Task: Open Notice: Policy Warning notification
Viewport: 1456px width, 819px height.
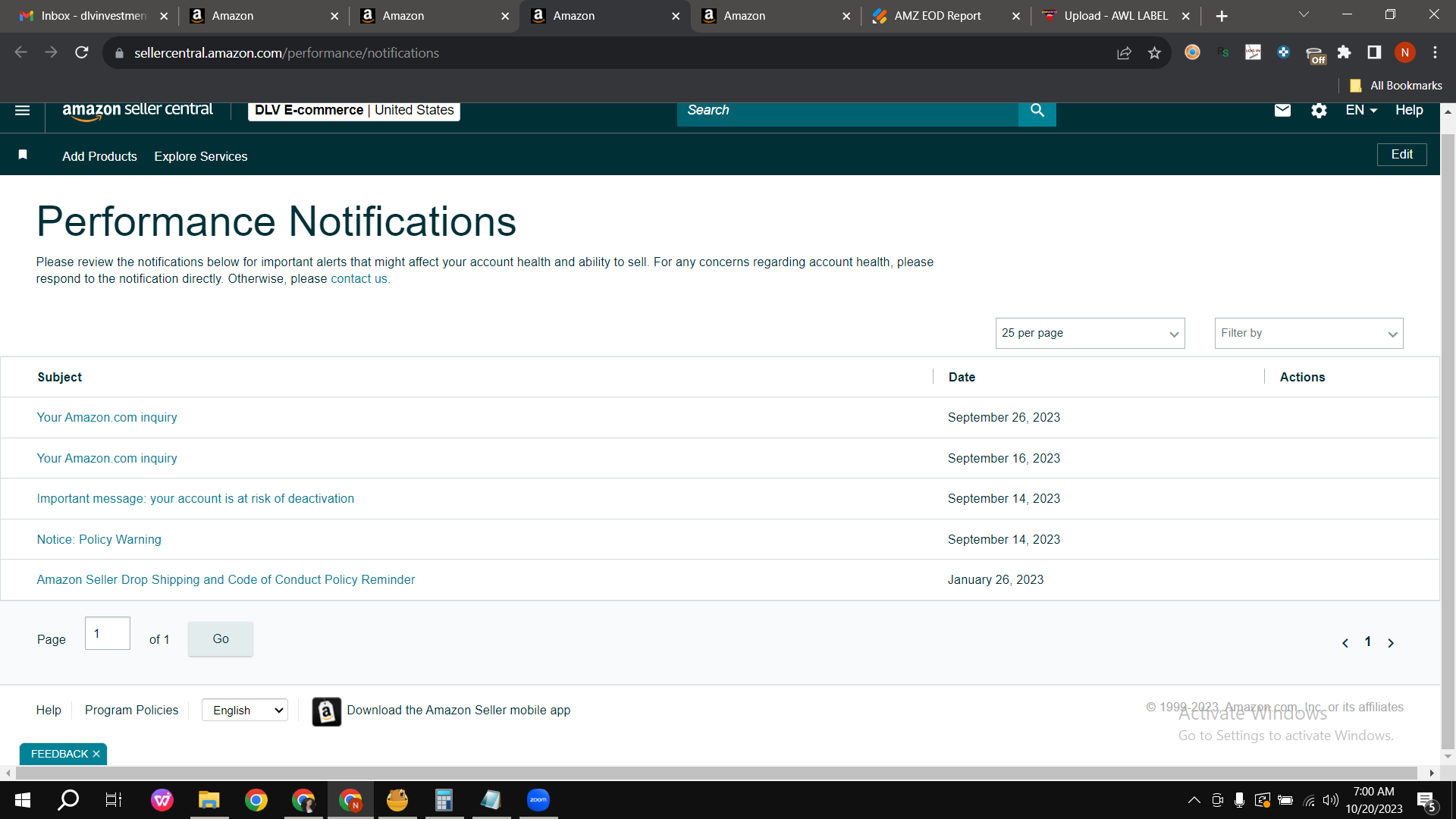Action: [99, 540]
